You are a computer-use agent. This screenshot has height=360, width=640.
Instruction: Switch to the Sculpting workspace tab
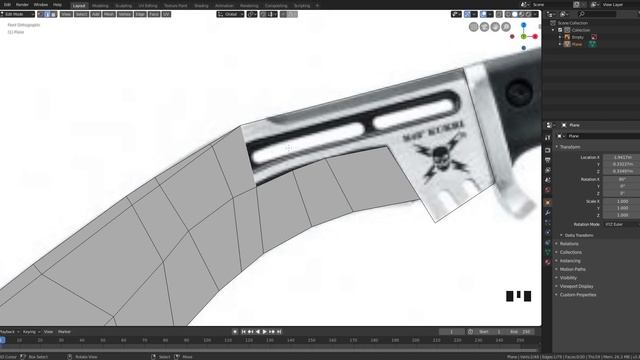pyautogui.click(x=123, y=6)
